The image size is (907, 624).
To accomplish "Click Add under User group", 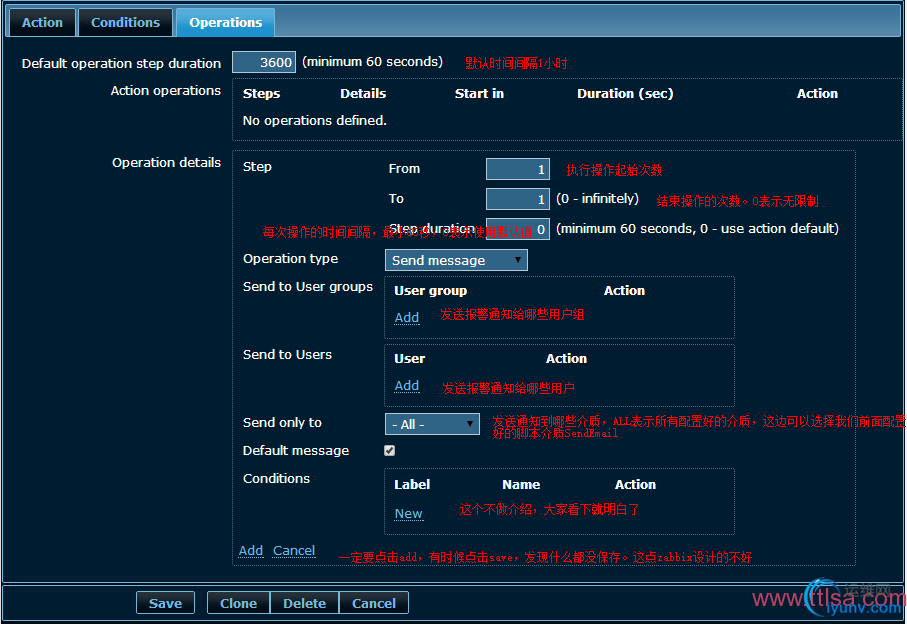I will [x=406, y=317].
